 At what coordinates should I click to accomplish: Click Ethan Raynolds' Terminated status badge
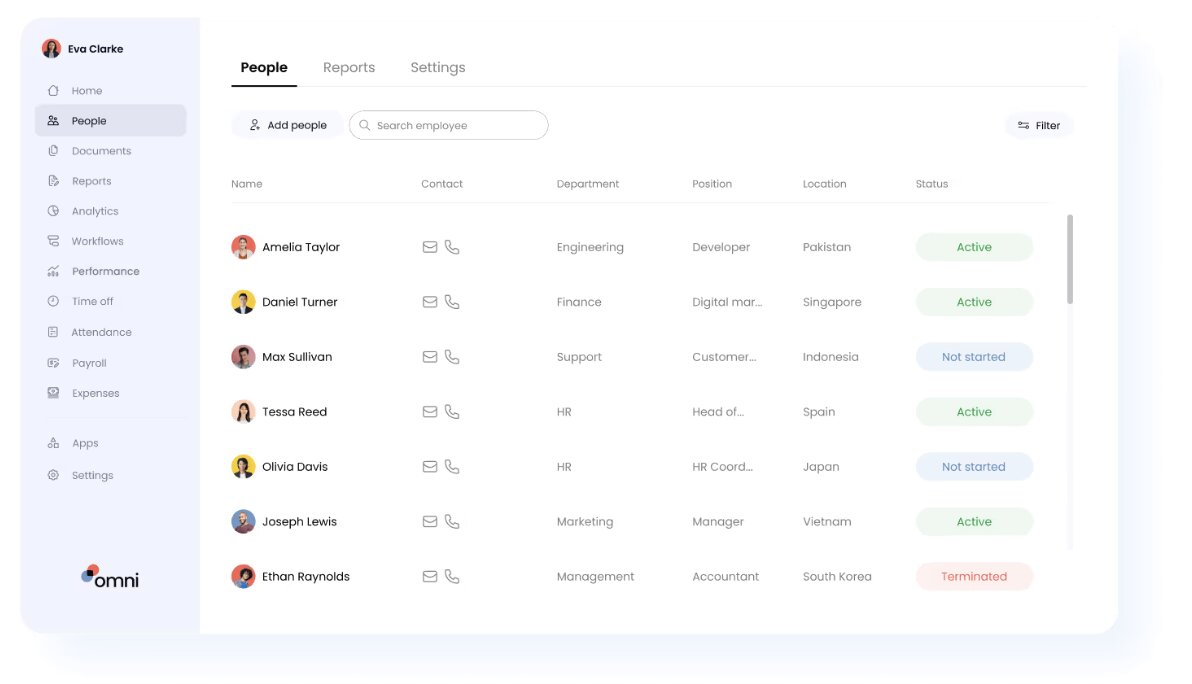click(974, 577)
